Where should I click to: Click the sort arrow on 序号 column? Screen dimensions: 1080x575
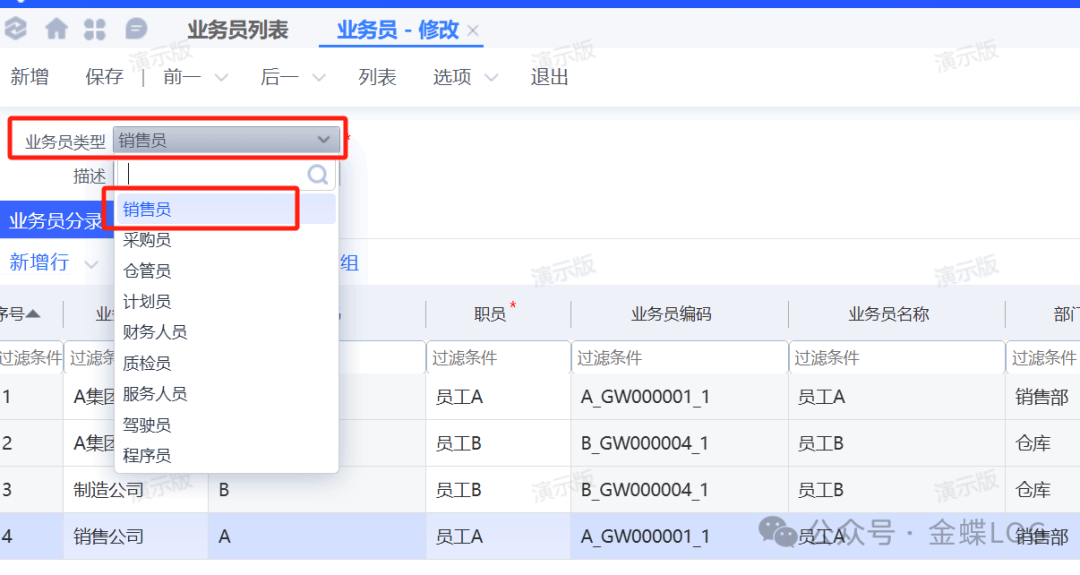33,314
